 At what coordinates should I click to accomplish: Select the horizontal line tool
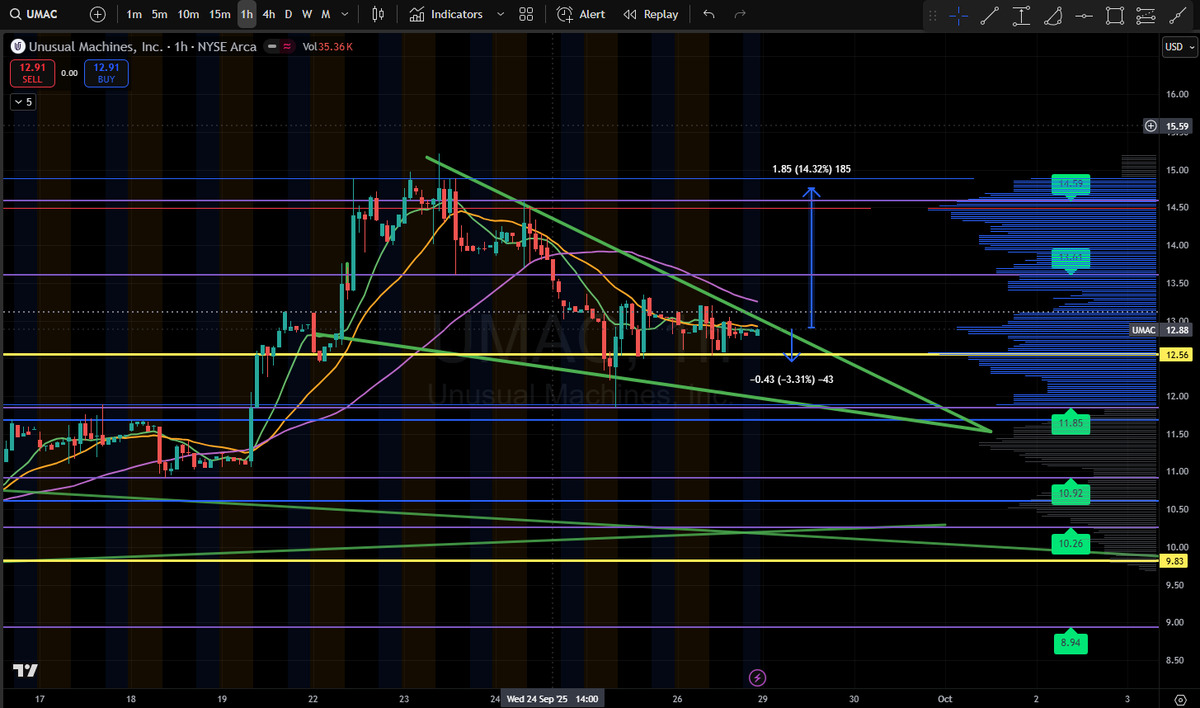tap(1083, 15)
